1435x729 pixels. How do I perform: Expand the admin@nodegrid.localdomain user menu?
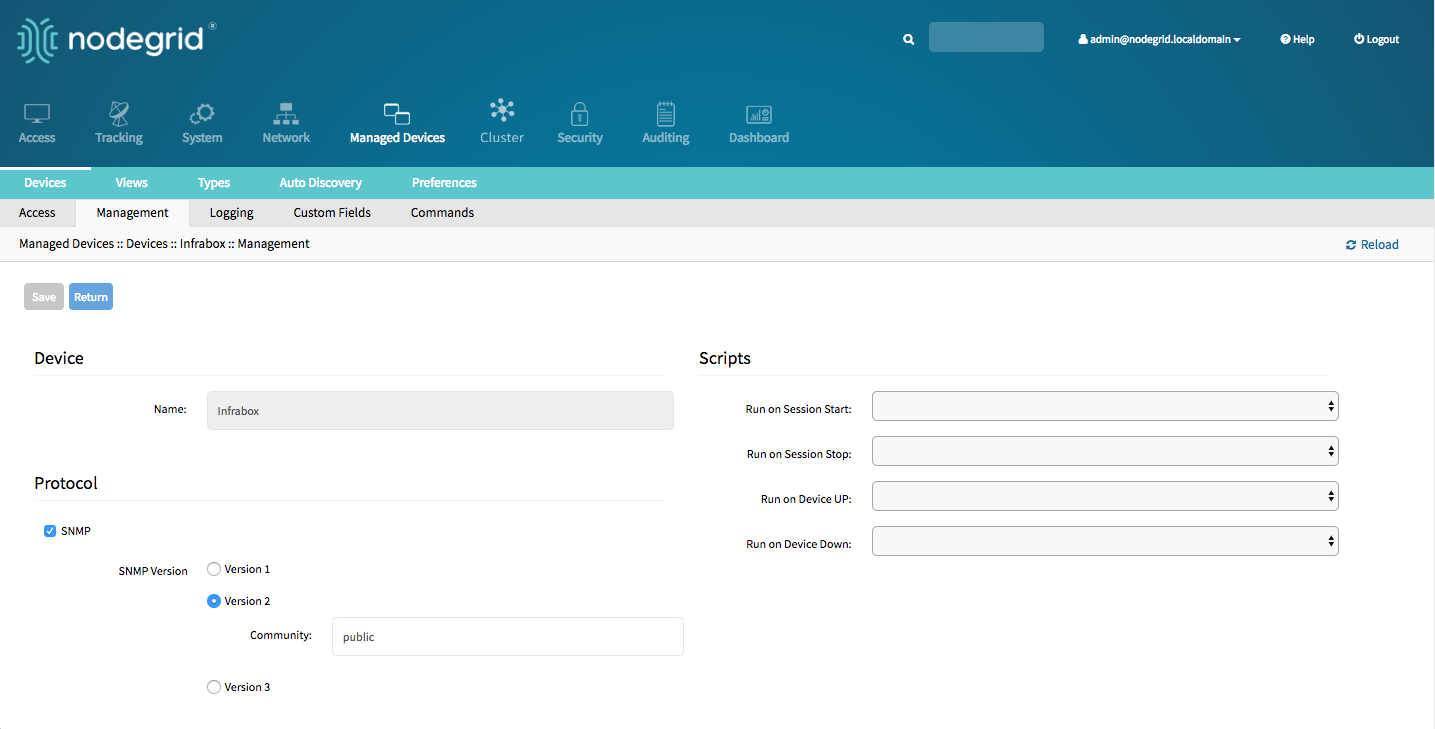click(1160, 39)
